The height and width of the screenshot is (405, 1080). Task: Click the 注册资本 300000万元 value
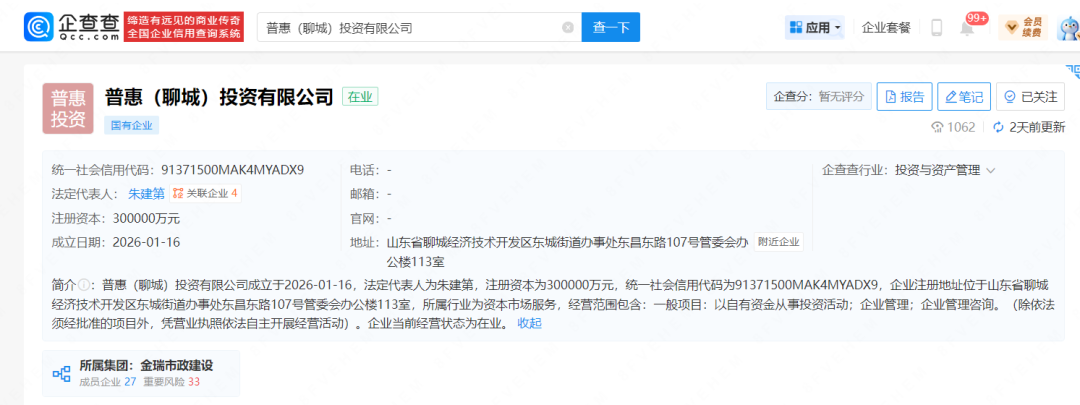click(x=145, y=218)
